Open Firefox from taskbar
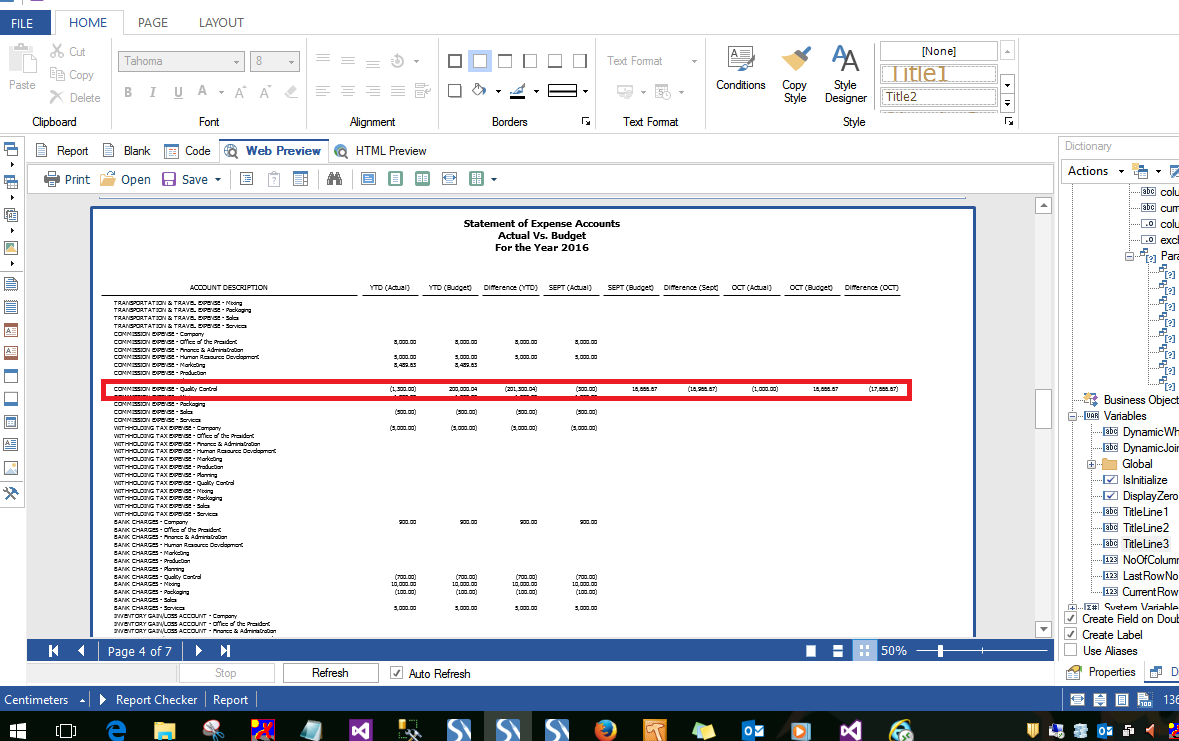This screenshot has height=741, width=1179. [x=605, y=730]
